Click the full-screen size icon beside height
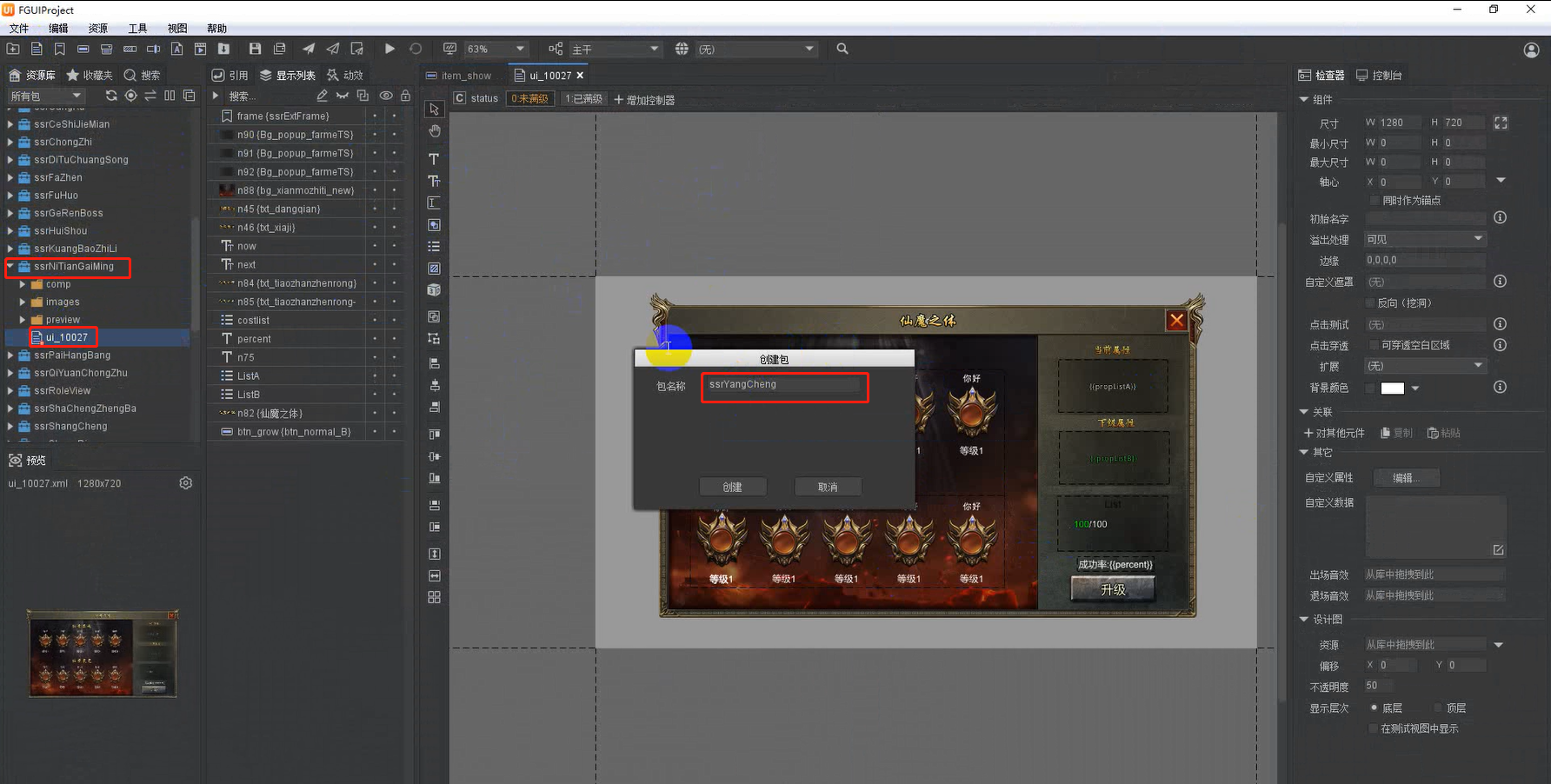1551x784 pixels. [1501, 123]
